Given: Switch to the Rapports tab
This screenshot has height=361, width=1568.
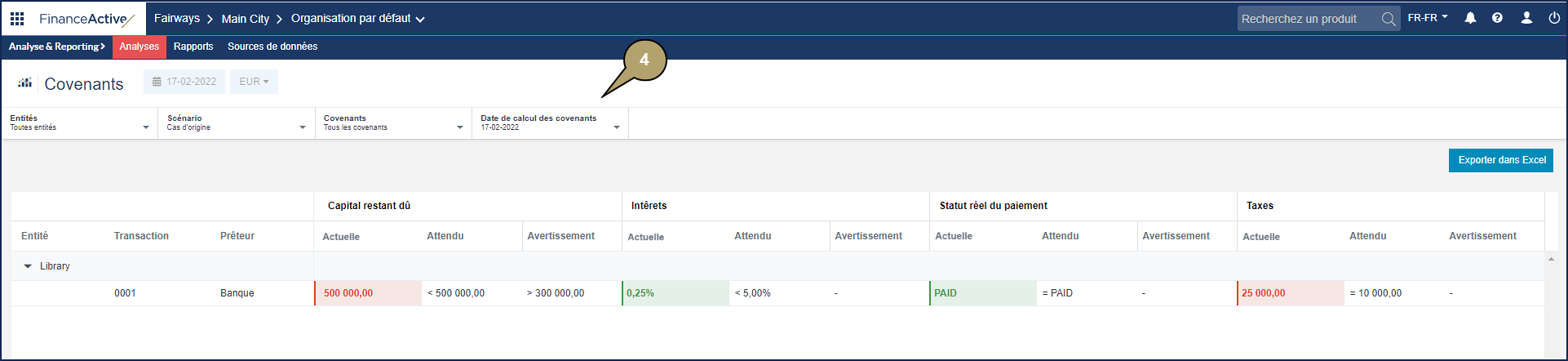Looking at the screenshot, I should 193,47.
